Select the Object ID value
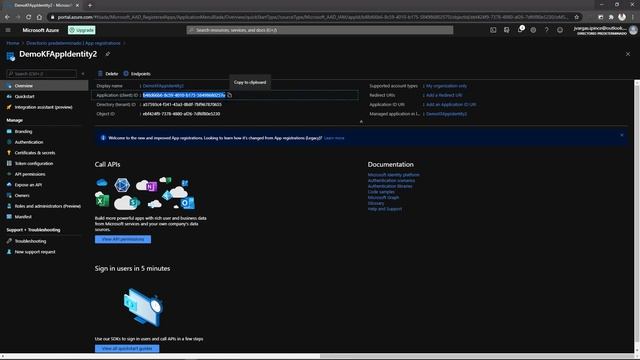Screen dimensions: 640x360 (x=181, y=114)
